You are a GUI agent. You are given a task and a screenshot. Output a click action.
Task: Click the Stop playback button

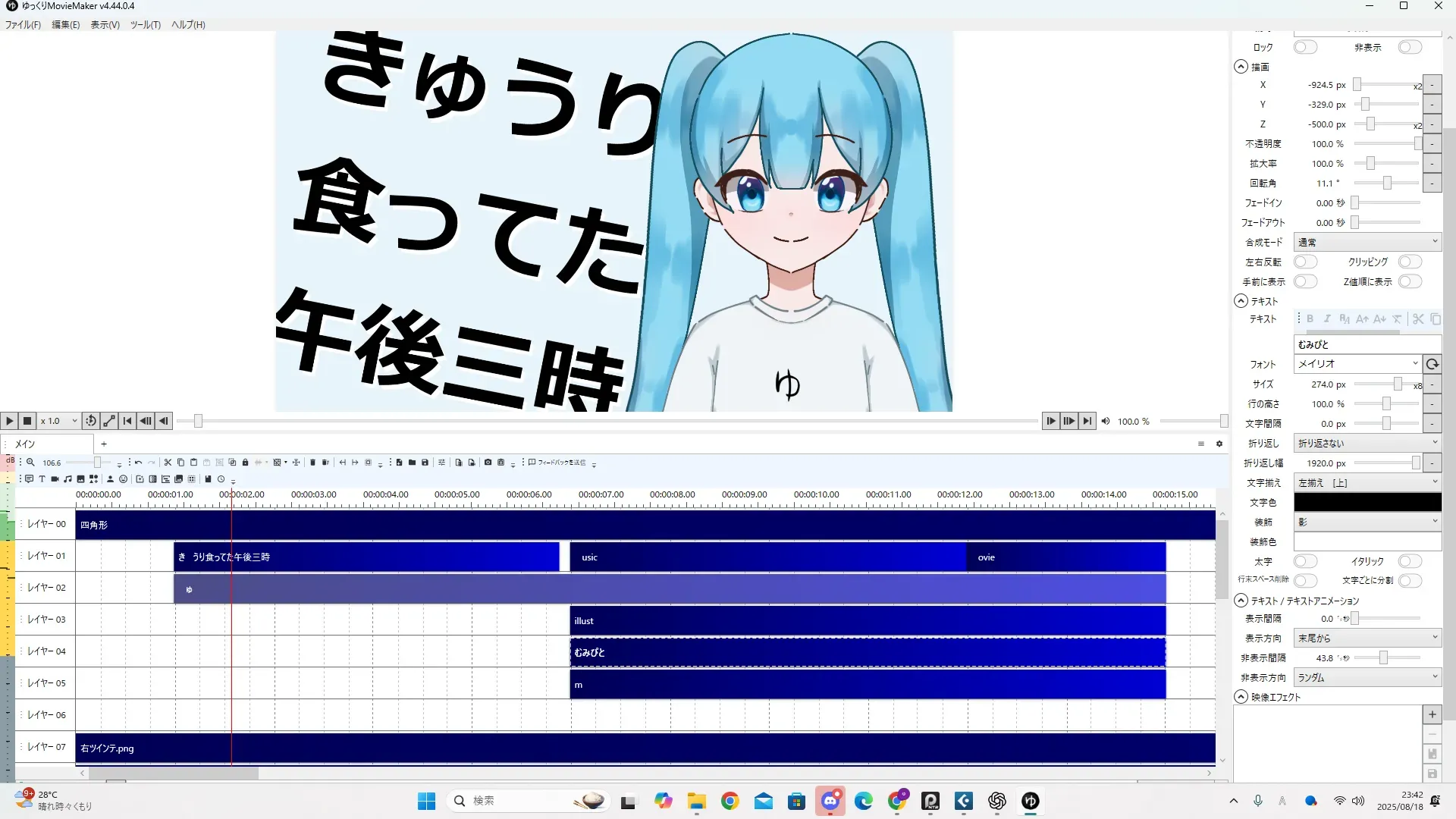click(x=27, y=421)
